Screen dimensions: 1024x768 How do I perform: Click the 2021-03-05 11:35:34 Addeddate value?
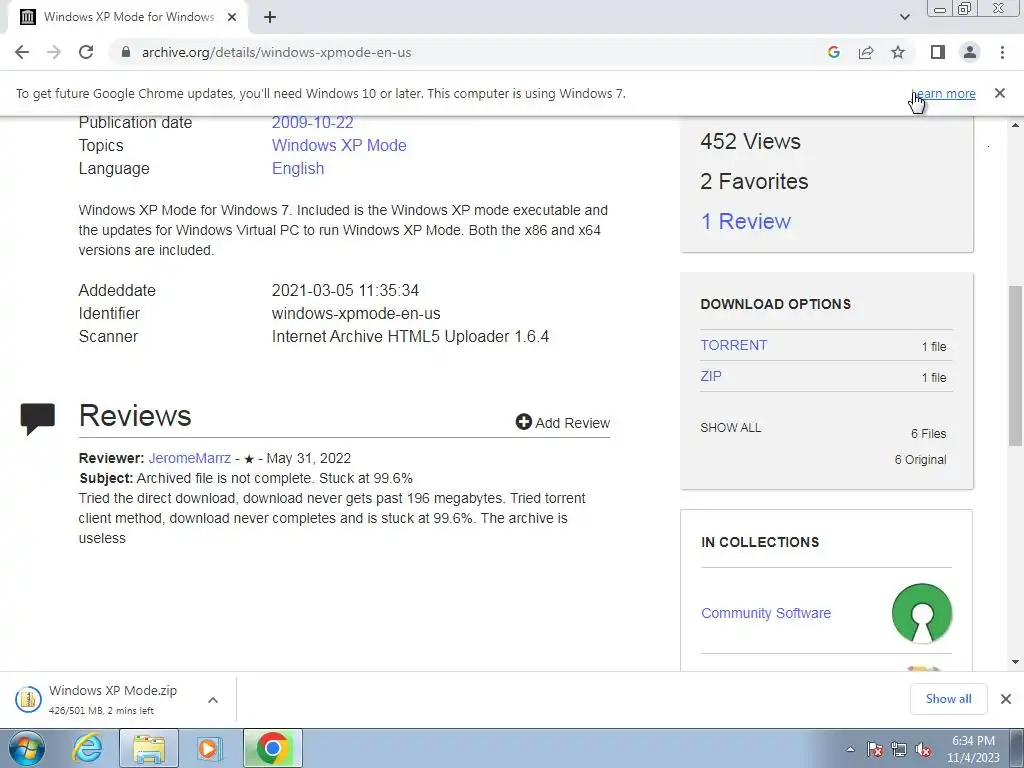click(x=345, y=290)
